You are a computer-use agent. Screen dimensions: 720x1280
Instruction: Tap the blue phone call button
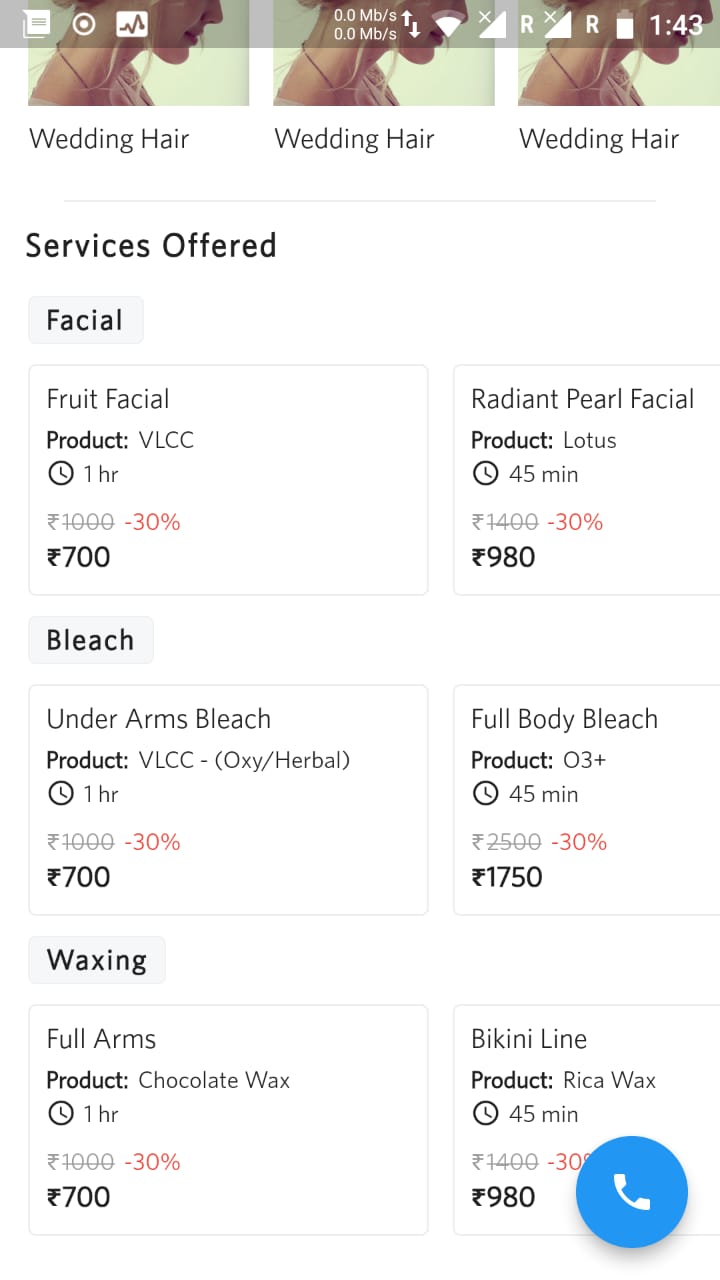click(x=631, y=1191)
